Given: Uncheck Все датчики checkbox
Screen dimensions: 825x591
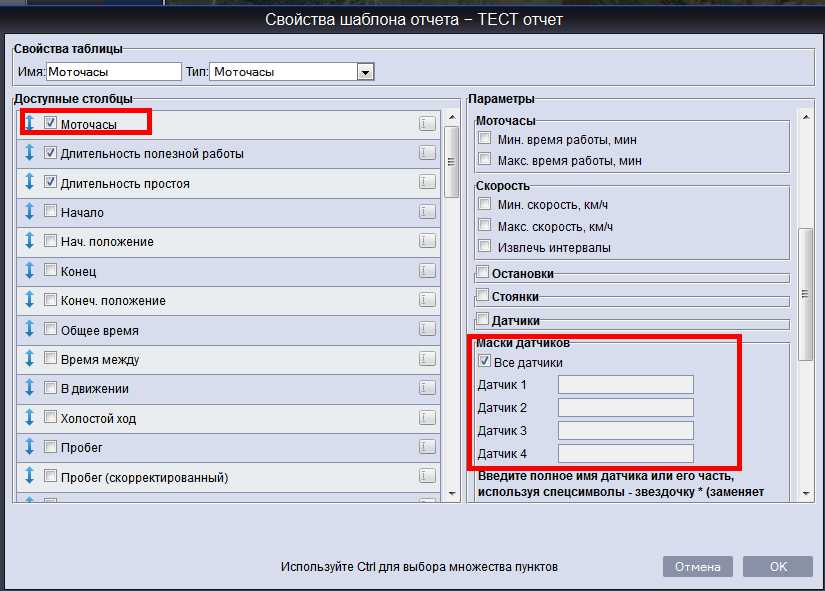Looking at the screenshot, I should (484, 361).
